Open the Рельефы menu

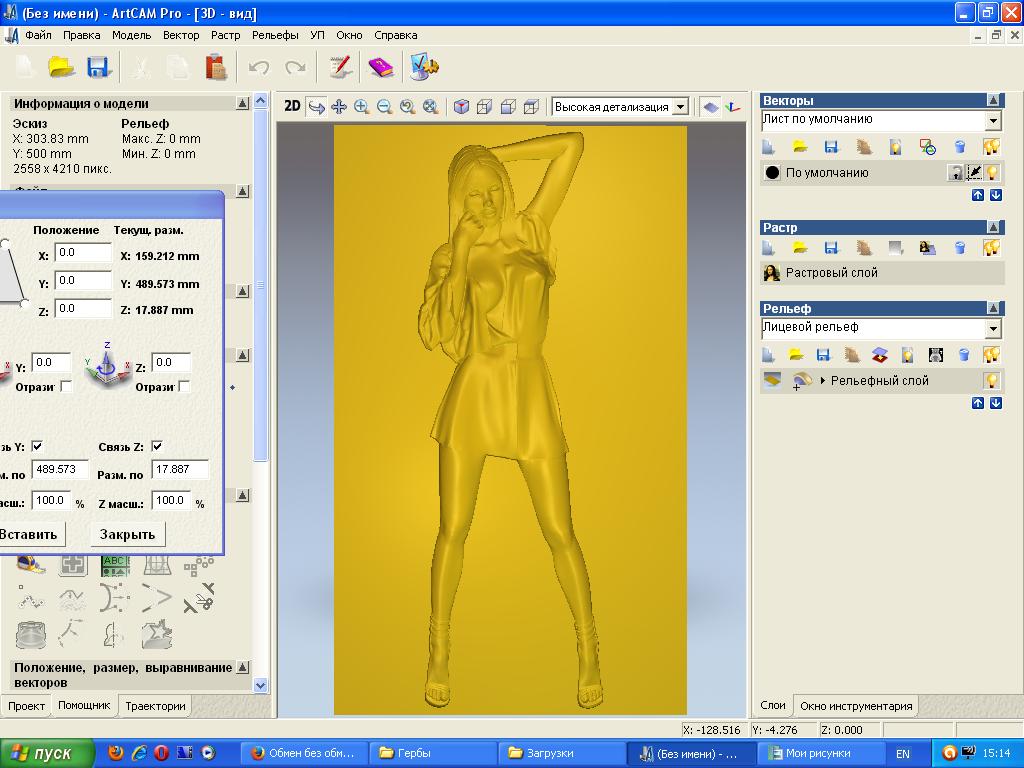[275, 35]
